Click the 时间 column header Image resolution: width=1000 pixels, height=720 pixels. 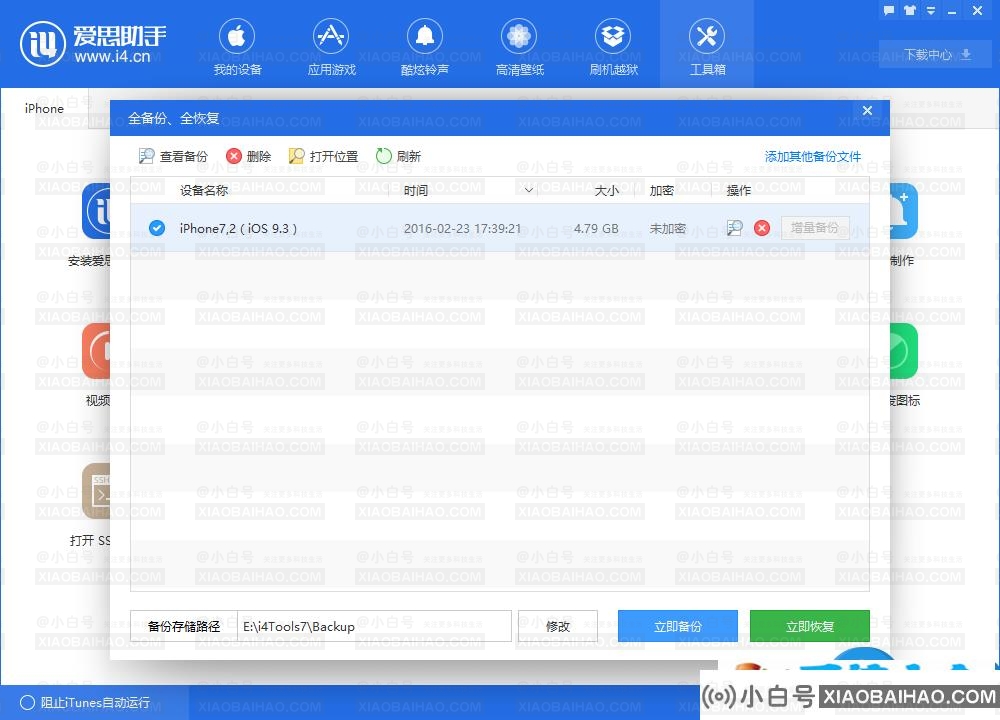416,190
